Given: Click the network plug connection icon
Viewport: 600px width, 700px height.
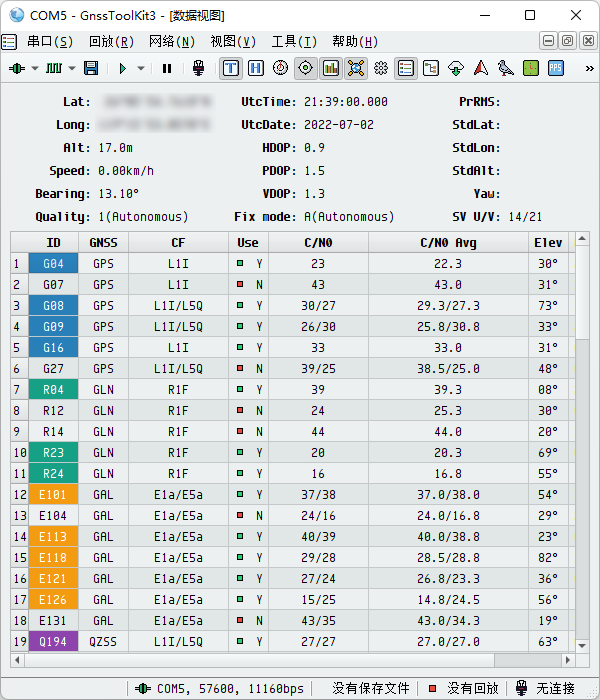Looking at the screenshot, I should point(198,68).
